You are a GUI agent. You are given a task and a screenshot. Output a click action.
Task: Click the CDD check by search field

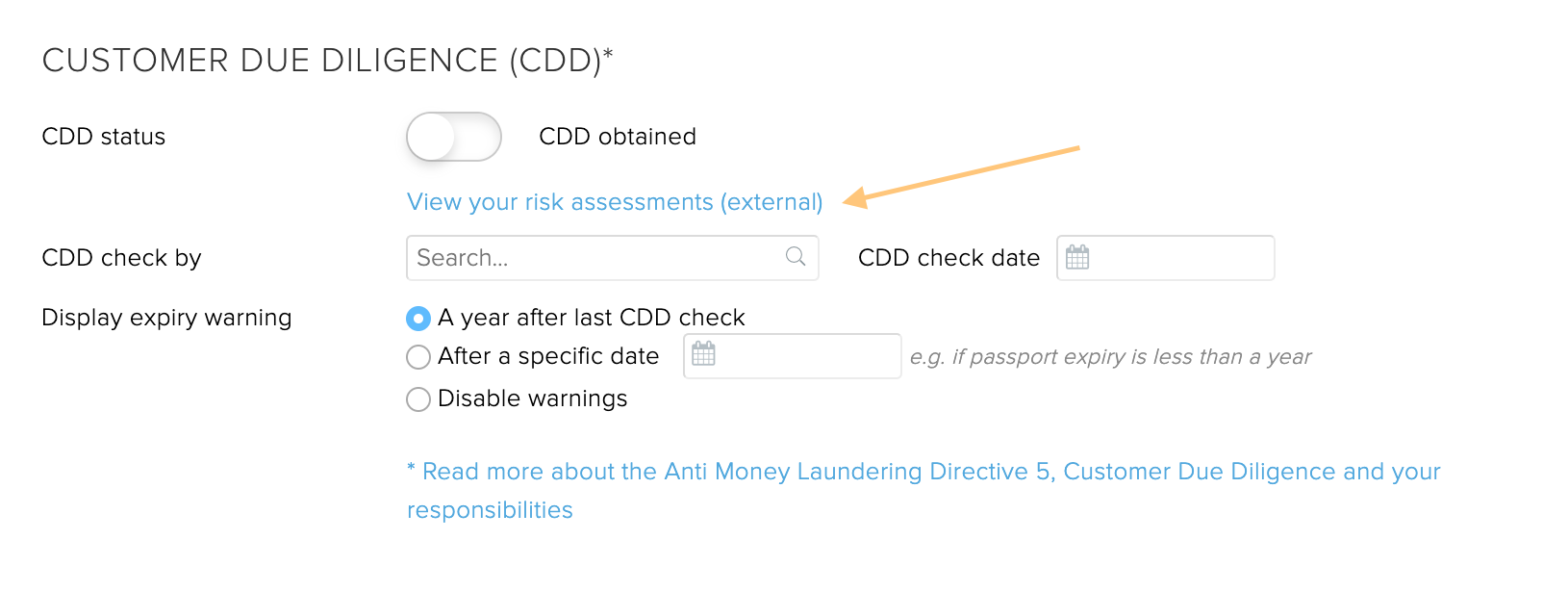tap(613, 258)
